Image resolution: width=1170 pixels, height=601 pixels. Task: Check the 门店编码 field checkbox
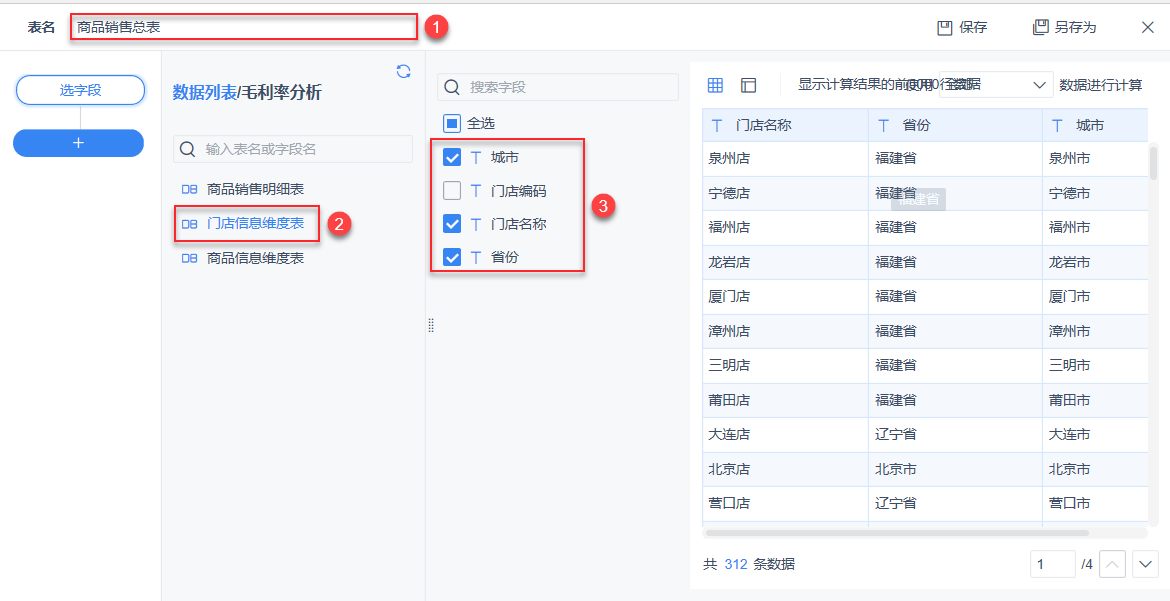click(452, 190)
